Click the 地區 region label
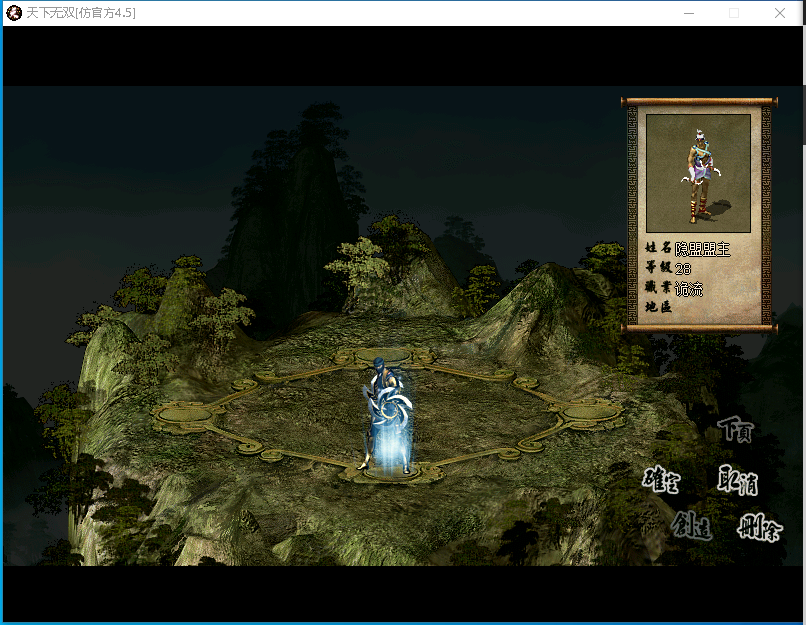 [658, 308]
